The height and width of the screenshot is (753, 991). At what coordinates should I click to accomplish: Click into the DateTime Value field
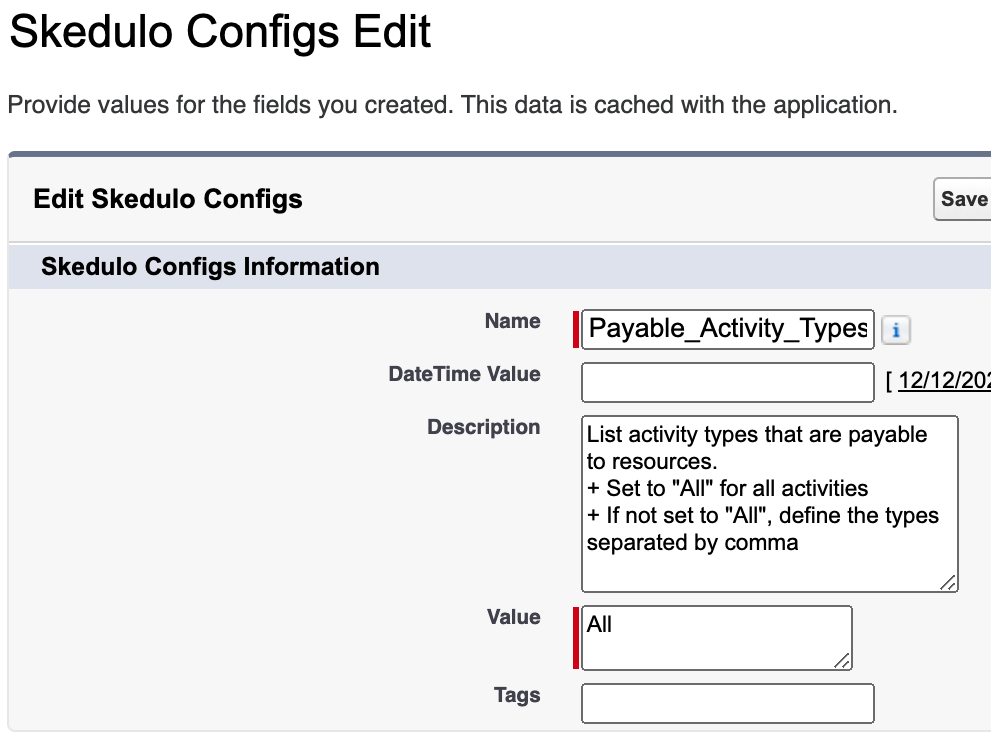(x=727, y=383)
